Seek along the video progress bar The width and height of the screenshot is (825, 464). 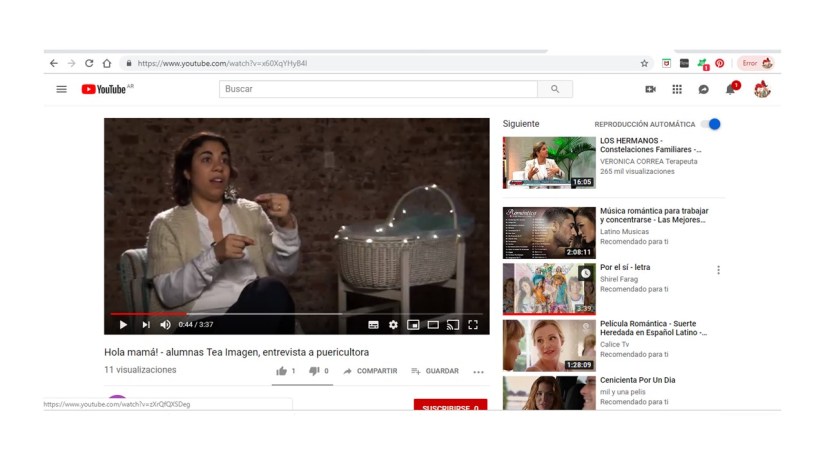297,314
